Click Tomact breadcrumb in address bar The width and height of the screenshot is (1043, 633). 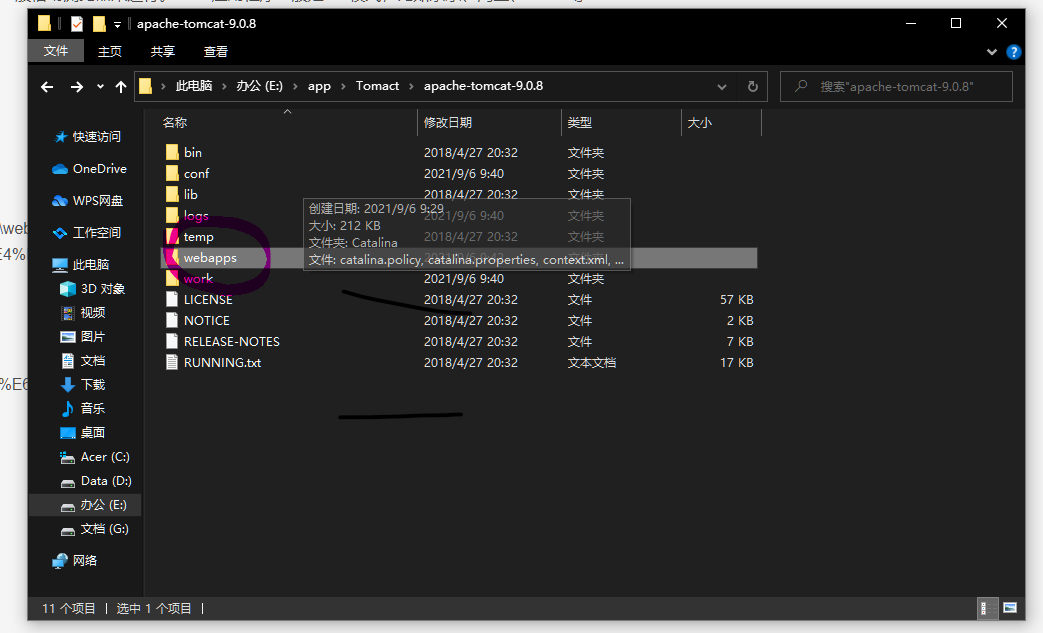(x=377, y=86)
